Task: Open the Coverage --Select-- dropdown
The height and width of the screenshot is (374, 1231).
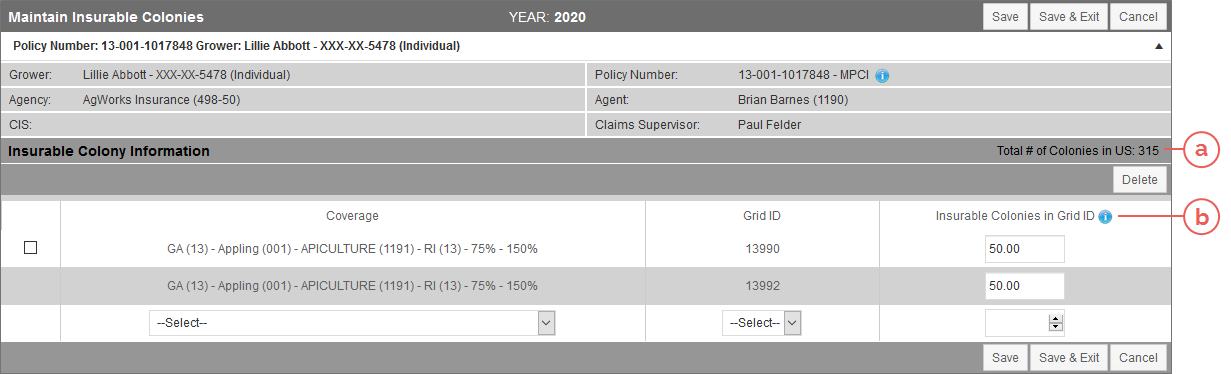Action: pyautogui.click(x=352, y=323)
